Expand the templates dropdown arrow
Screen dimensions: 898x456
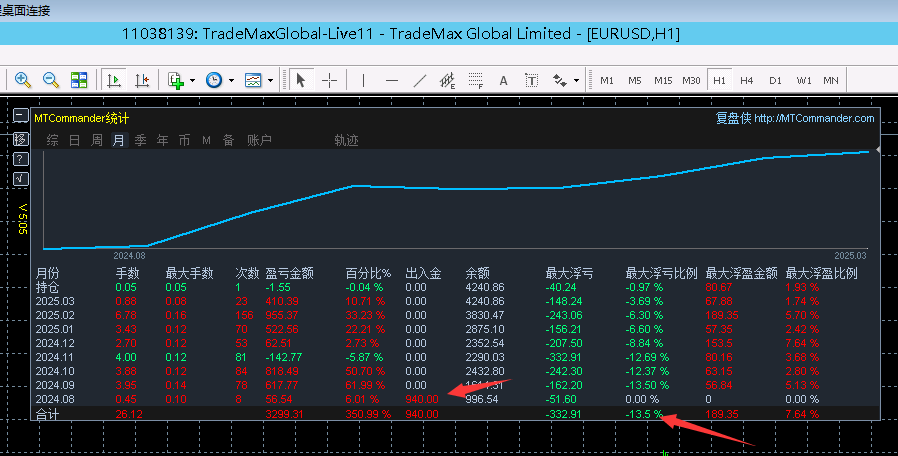pyautogui.click(x=270, y=81)
